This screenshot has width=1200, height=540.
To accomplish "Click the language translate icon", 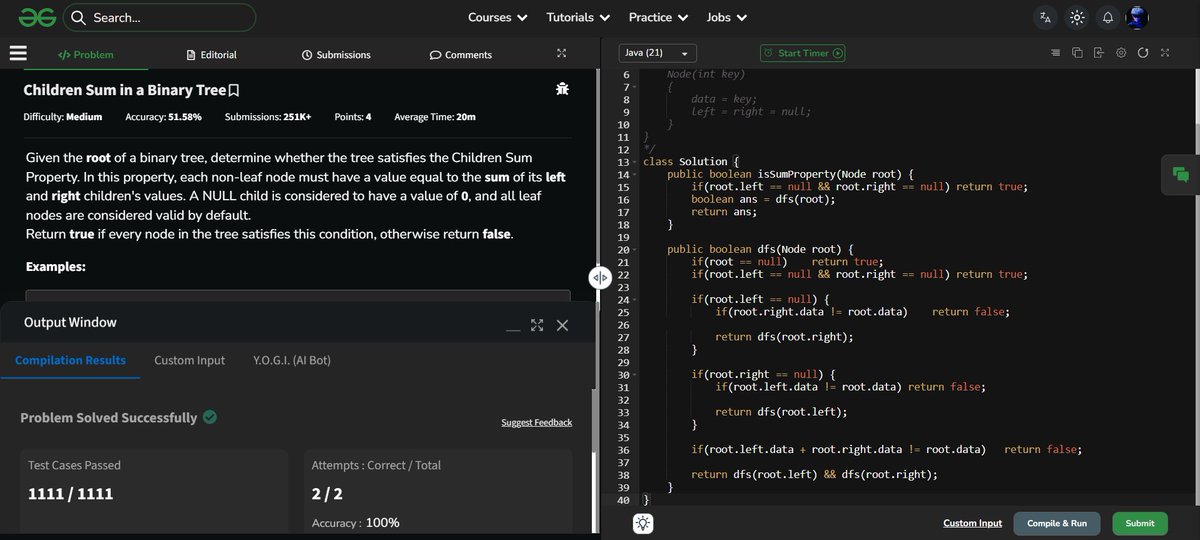I will tap(1046, 17).
